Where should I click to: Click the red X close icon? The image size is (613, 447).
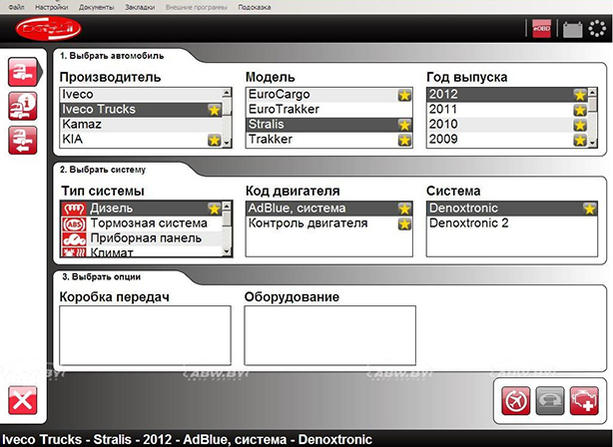[x=23, y=400]
